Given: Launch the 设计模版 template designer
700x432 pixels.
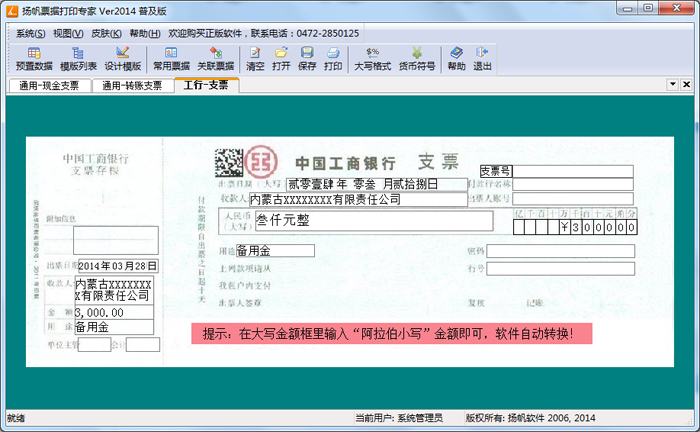Looking at the screenshot, I should [x=123, y=59].
